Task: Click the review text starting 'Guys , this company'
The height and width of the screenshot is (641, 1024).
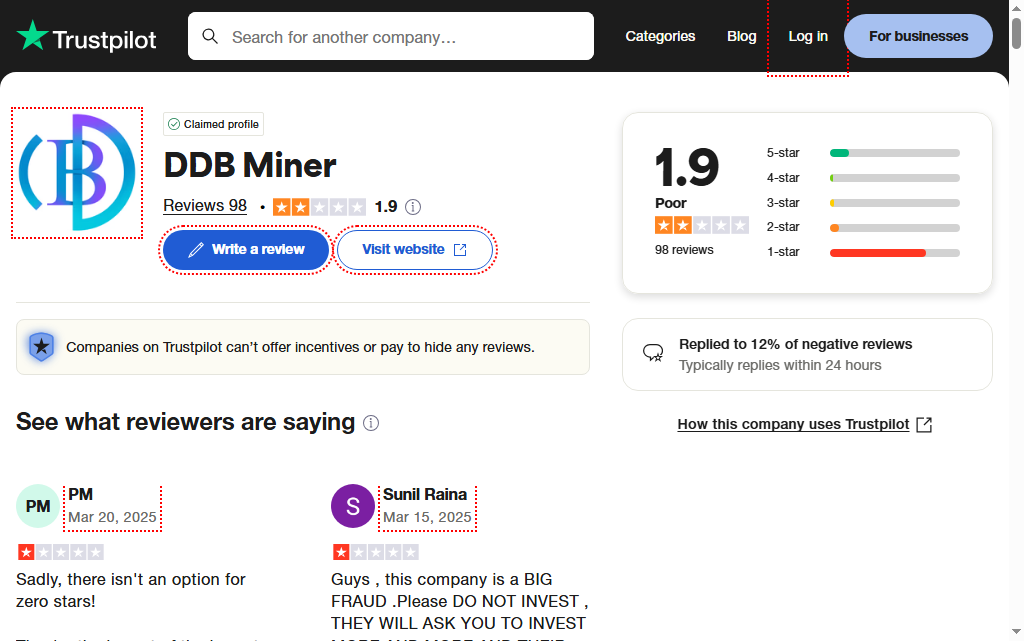Action: tap(460, 605)
